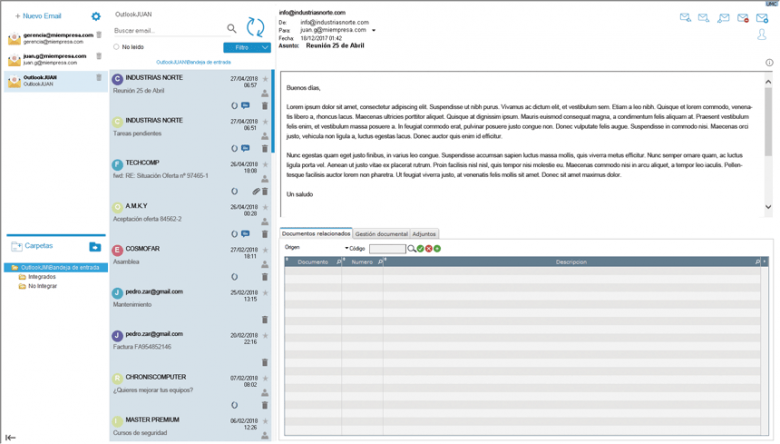Toggle the No leído radio button
Image resolution: width=780 pixels, height=444 pixels.
(x=117, y=46)
